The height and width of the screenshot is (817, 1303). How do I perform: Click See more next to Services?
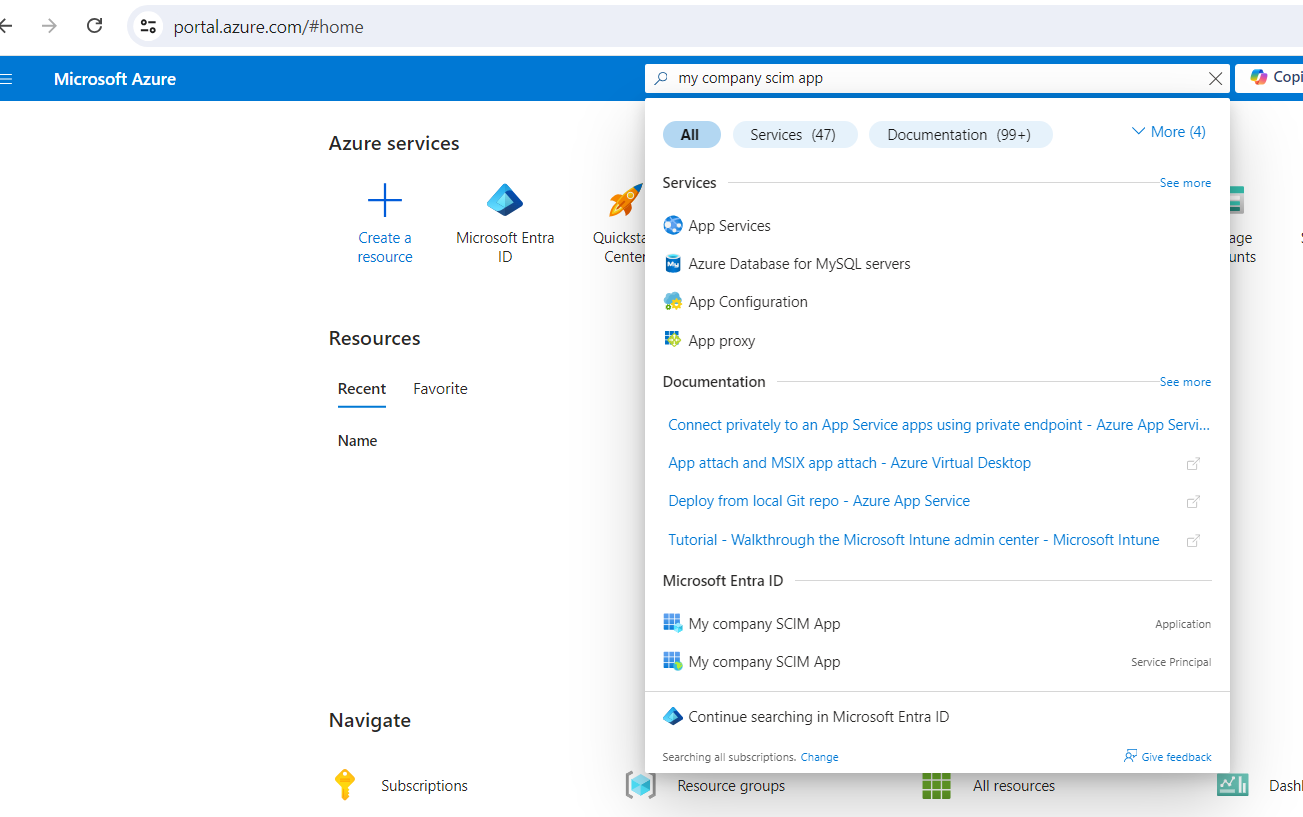tap(1185, 183)
